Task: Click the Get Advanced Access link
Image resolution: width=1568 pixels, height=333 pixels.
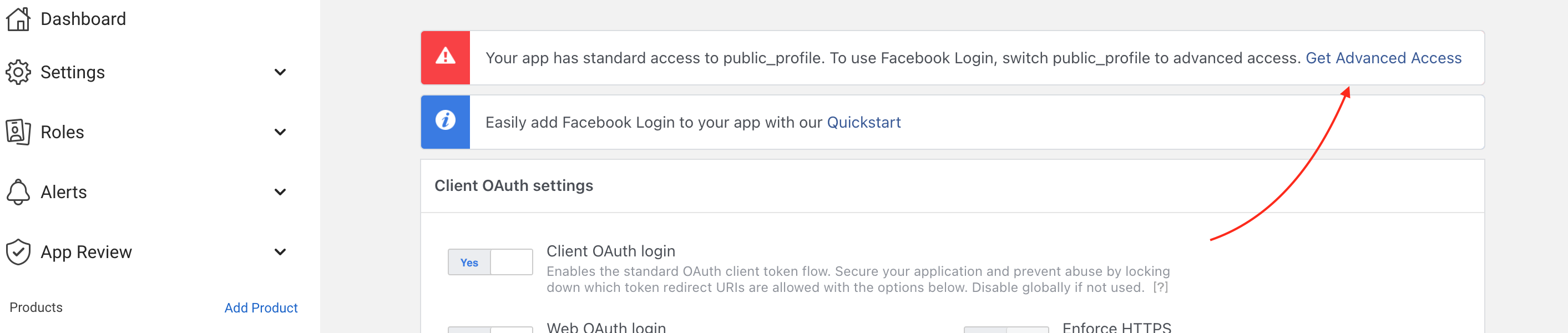Action: [x=1383, y=58]
